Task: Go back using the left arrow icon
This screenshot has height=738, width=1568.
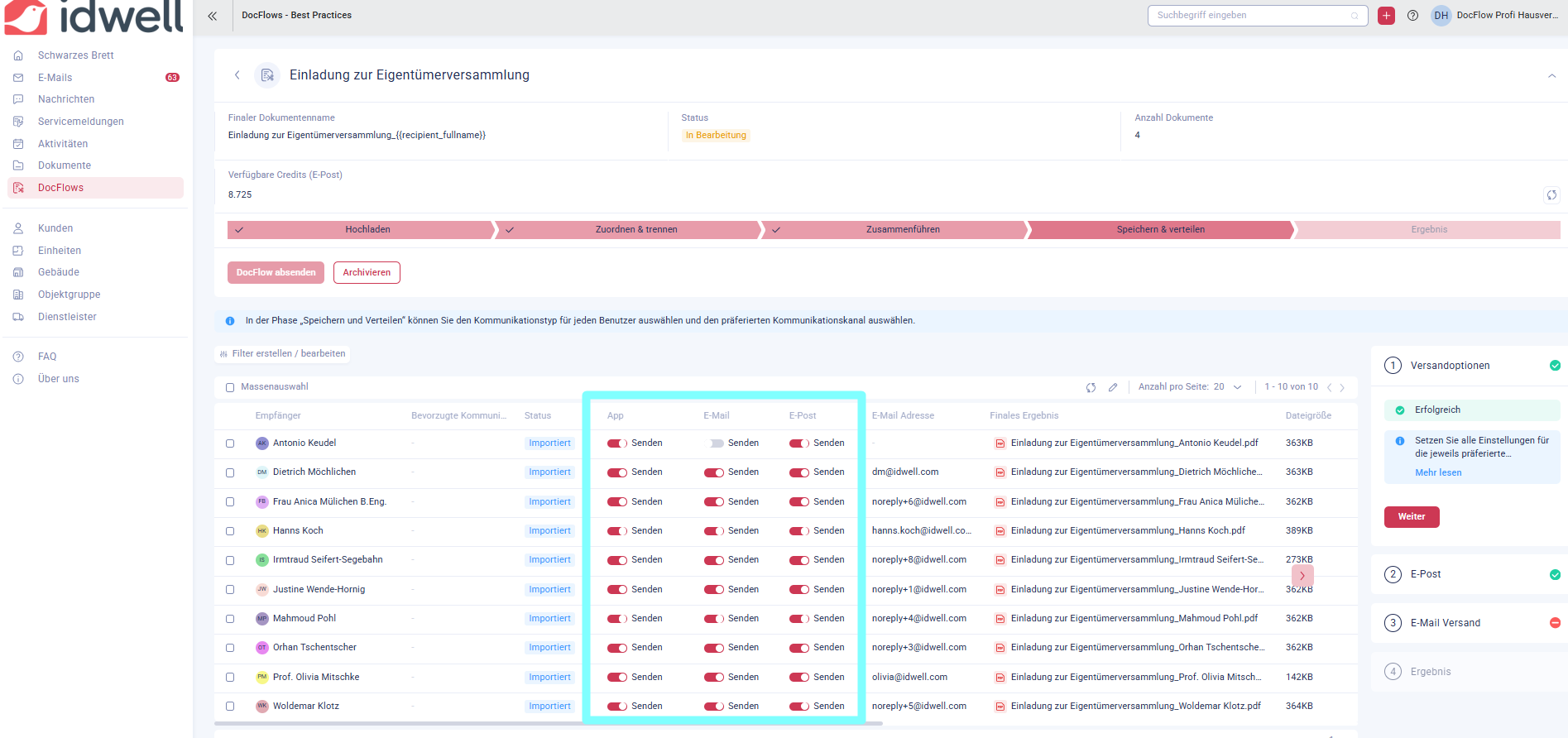Action: point(237,75)
